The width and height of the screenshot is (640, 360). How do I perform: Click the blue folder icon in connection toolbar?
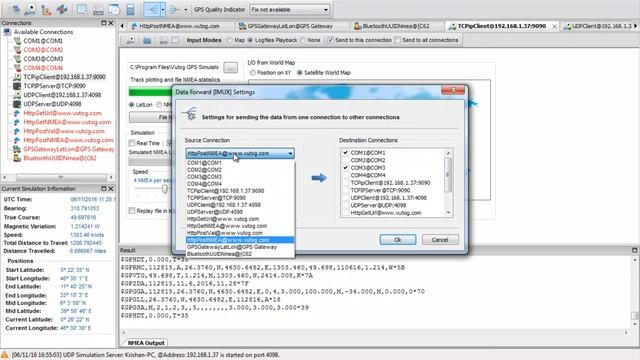point(147,40)
